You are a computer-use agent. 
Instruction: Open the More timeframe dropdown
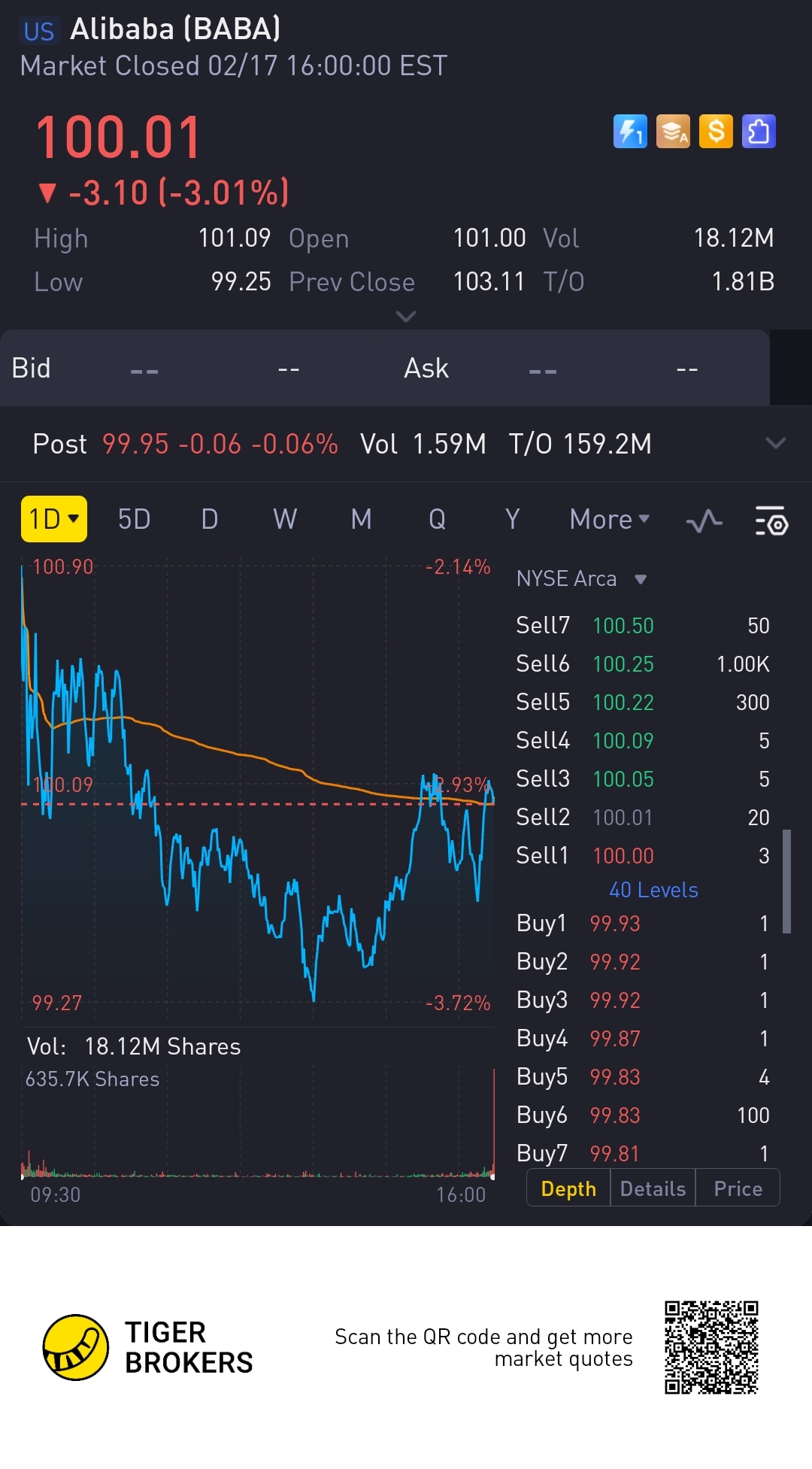point(609,519)
